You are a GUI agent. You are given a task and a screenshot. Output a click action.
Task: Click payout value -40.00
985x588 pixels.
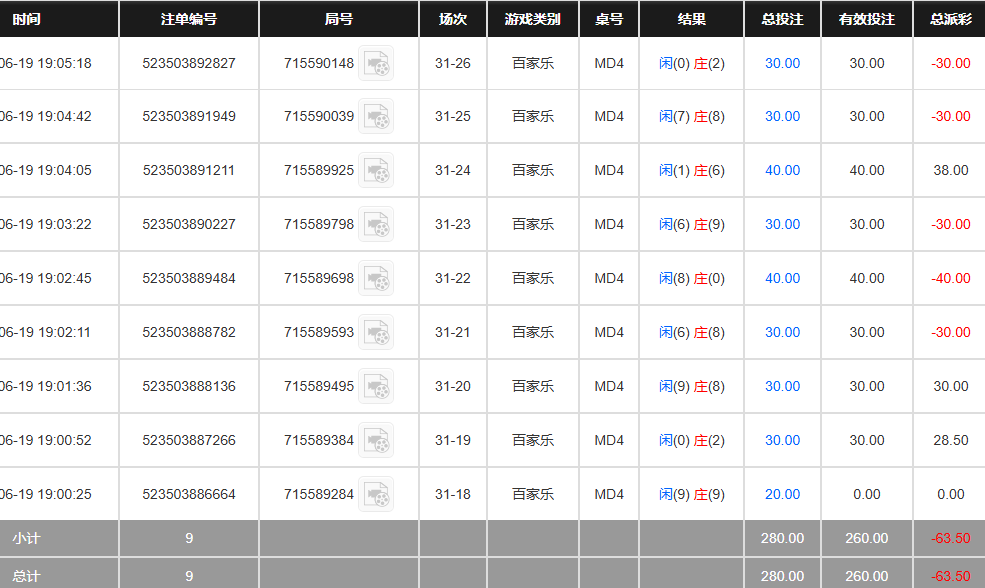[950, 278]
